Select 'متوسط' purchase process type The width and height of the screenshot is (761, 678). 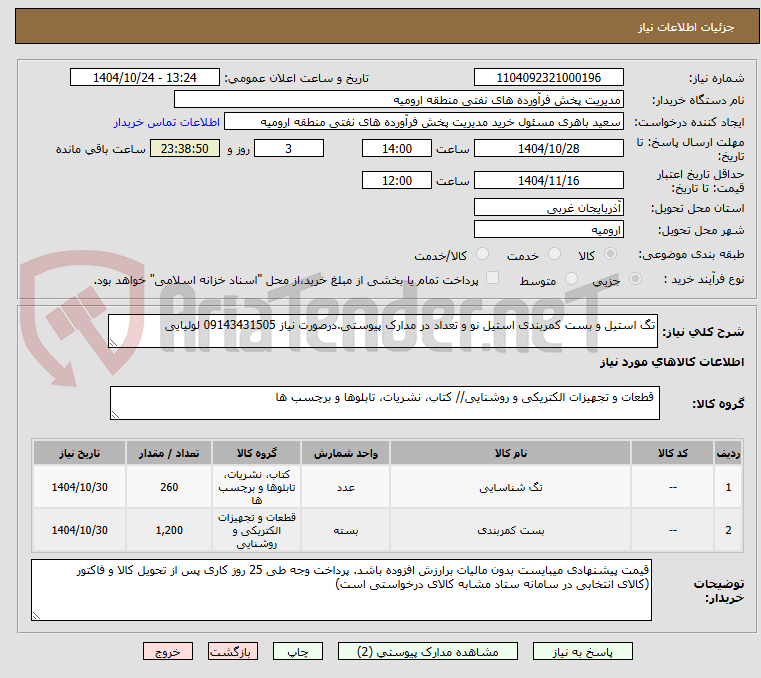click(x=573, y=280)
